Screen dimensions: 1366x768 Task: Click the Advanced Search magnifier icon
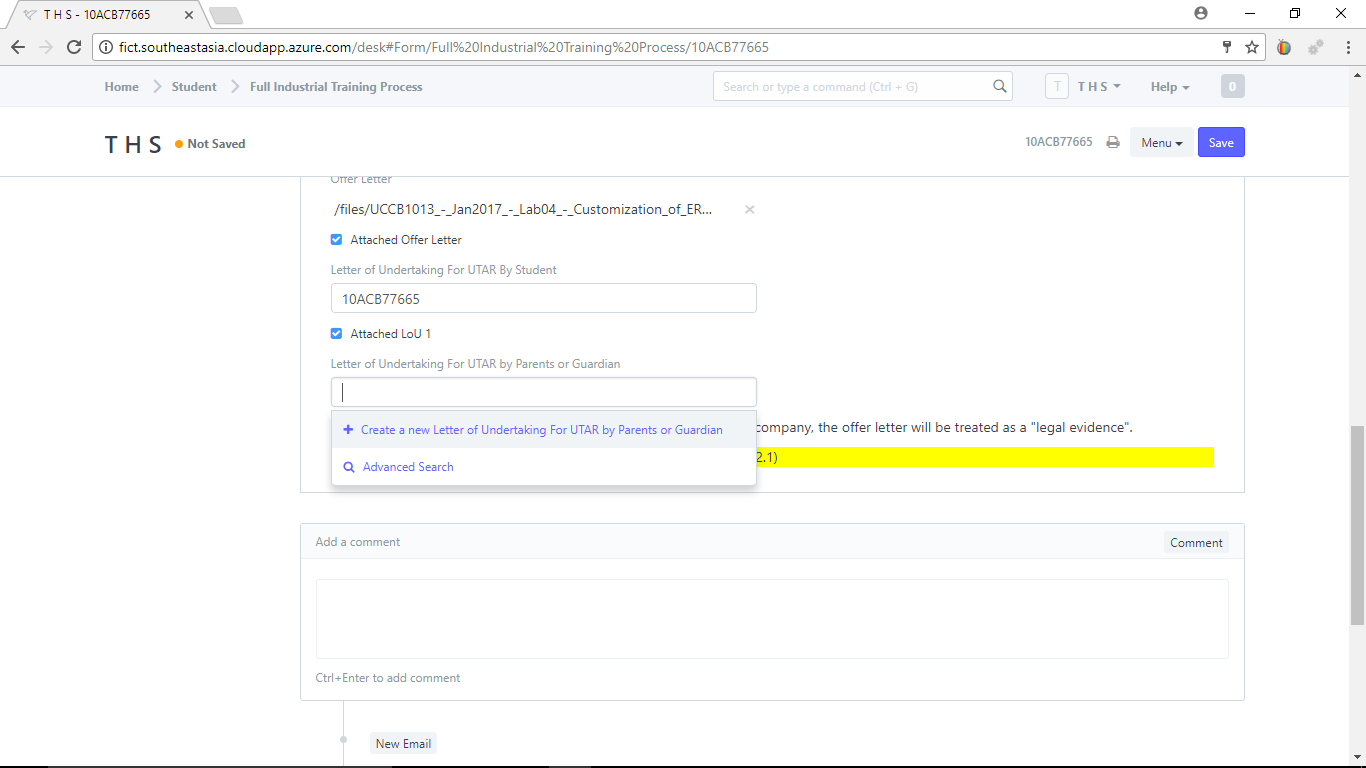[349, 467]
